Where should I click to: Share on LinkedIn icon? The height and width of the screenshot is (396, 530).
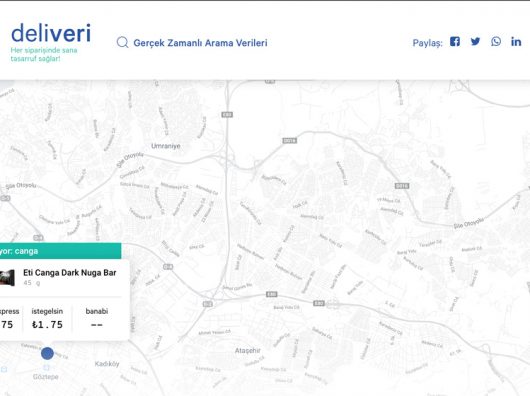516,42
